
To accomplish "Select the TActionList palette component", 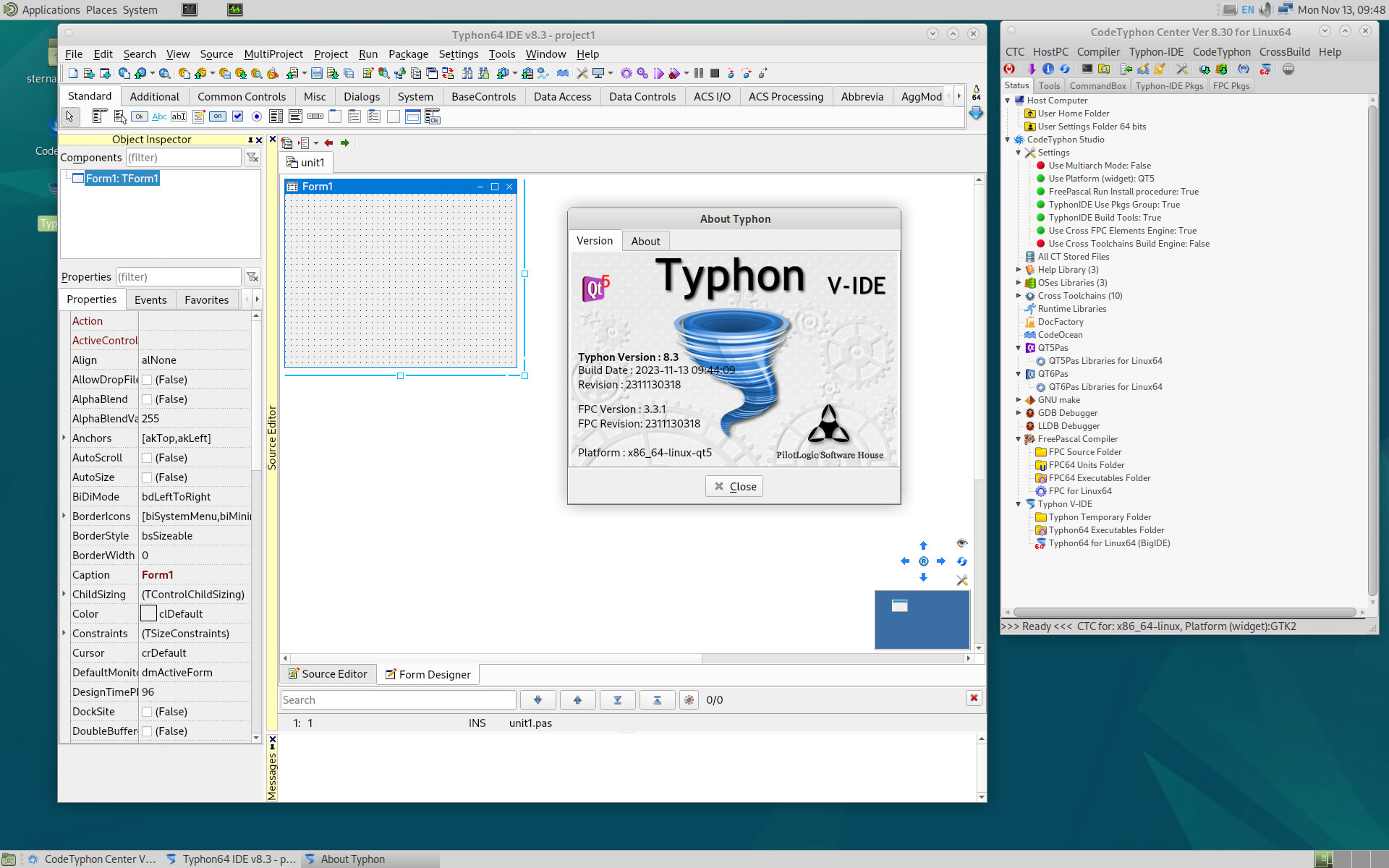I will (433, 116).
